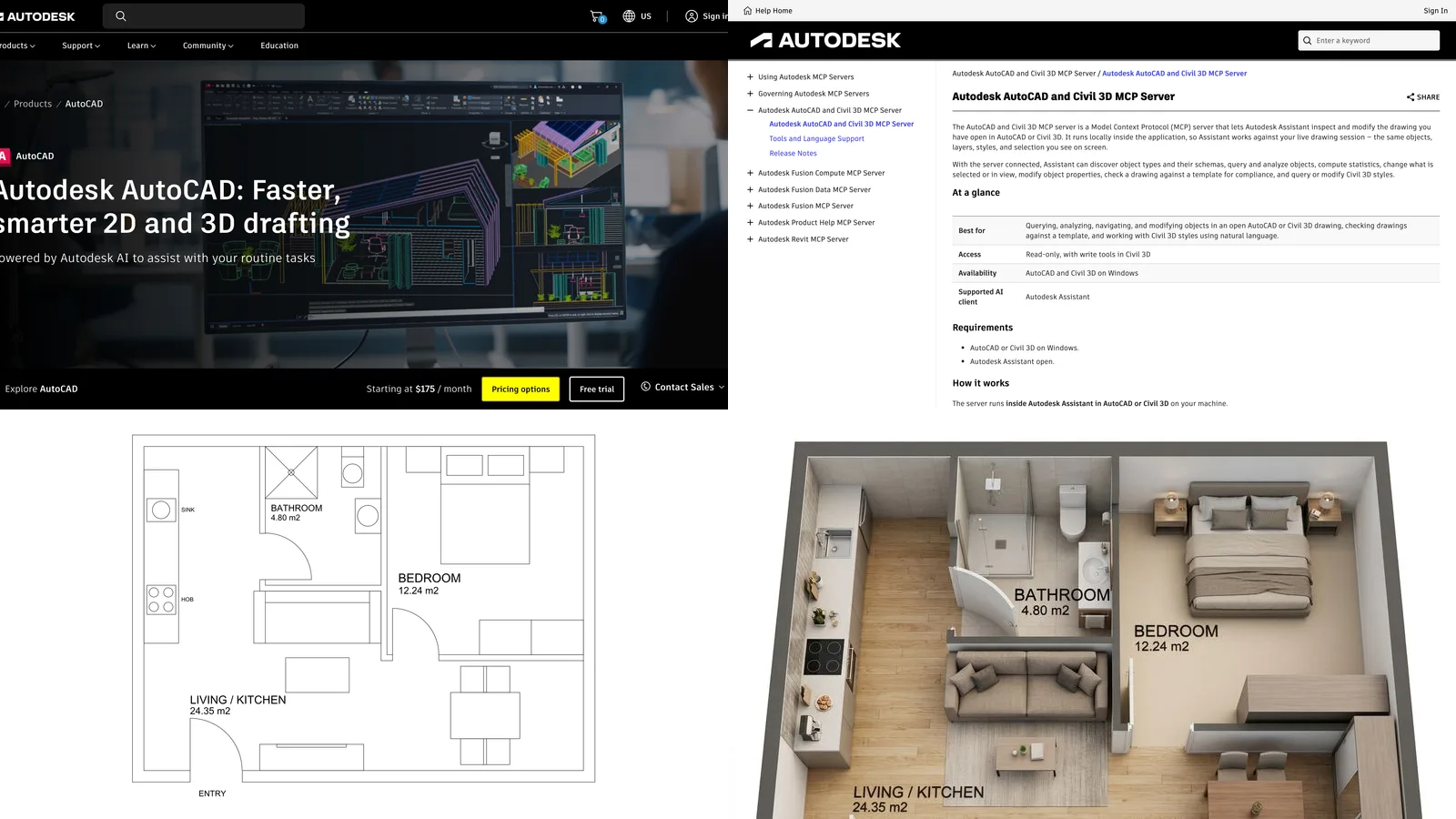Click the search magnifier icon on Autodesk site
Screen dimensions: 1456x819
121,16
